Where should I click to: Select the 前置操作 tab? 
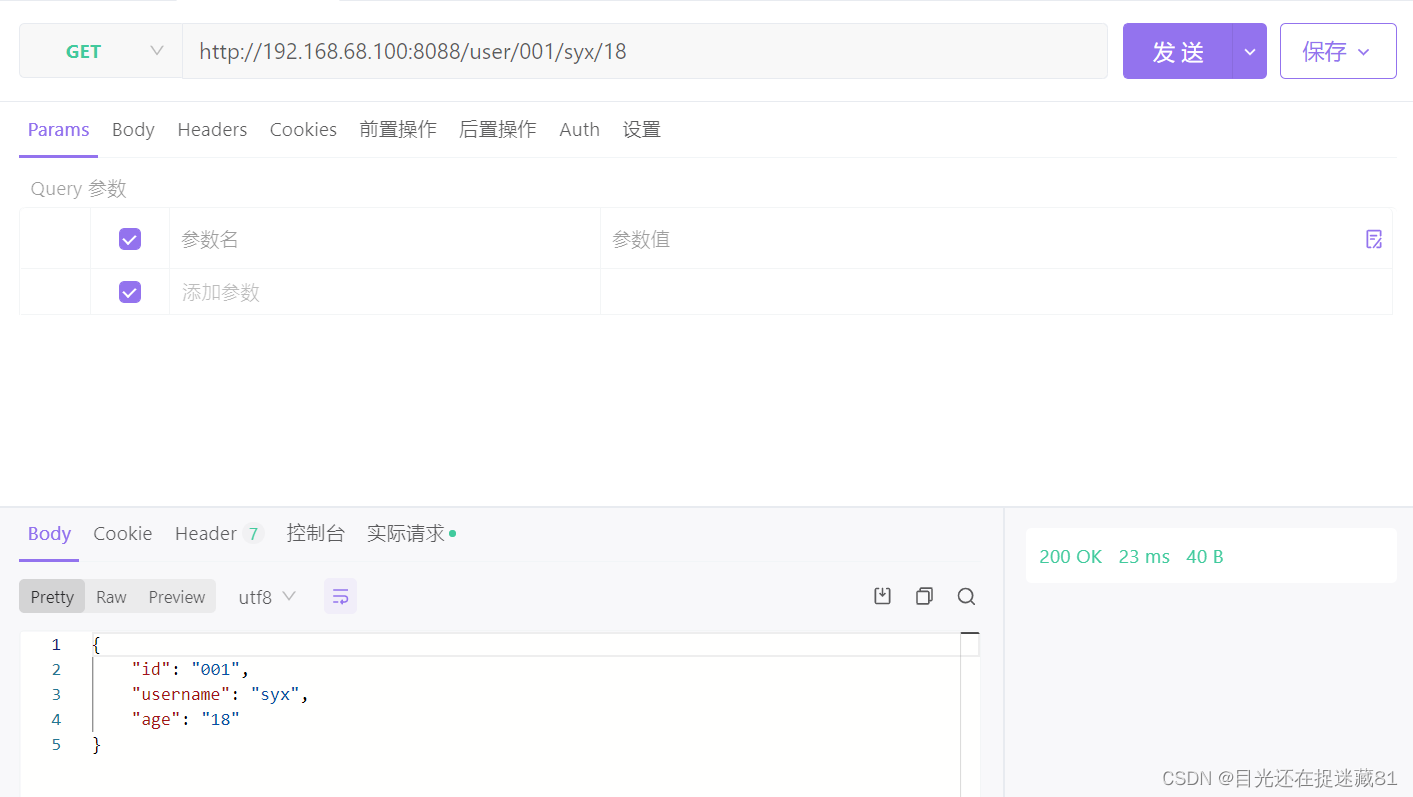[398, 130]
